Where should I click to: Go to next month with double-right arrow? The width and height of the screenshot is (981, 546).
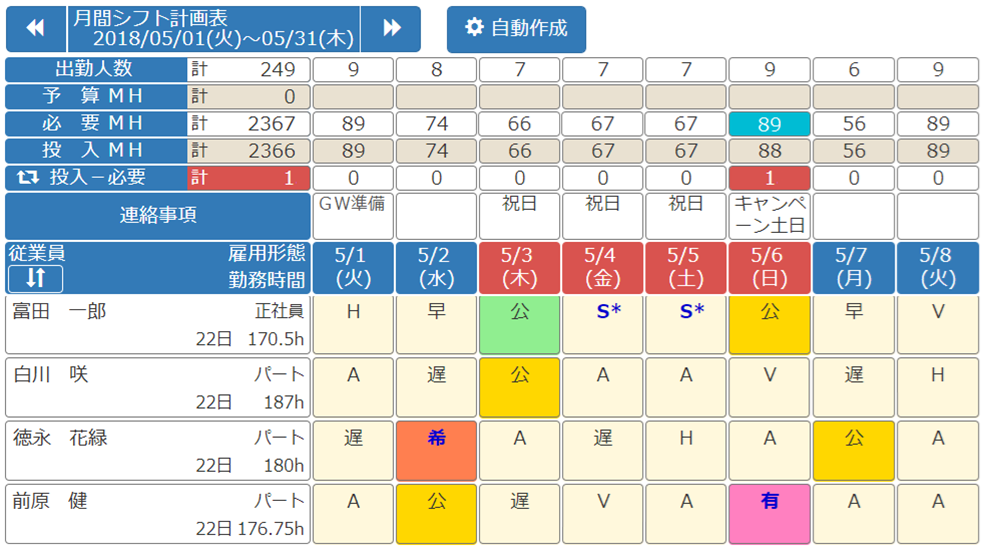pyautogui.click(x=391, y=29)
